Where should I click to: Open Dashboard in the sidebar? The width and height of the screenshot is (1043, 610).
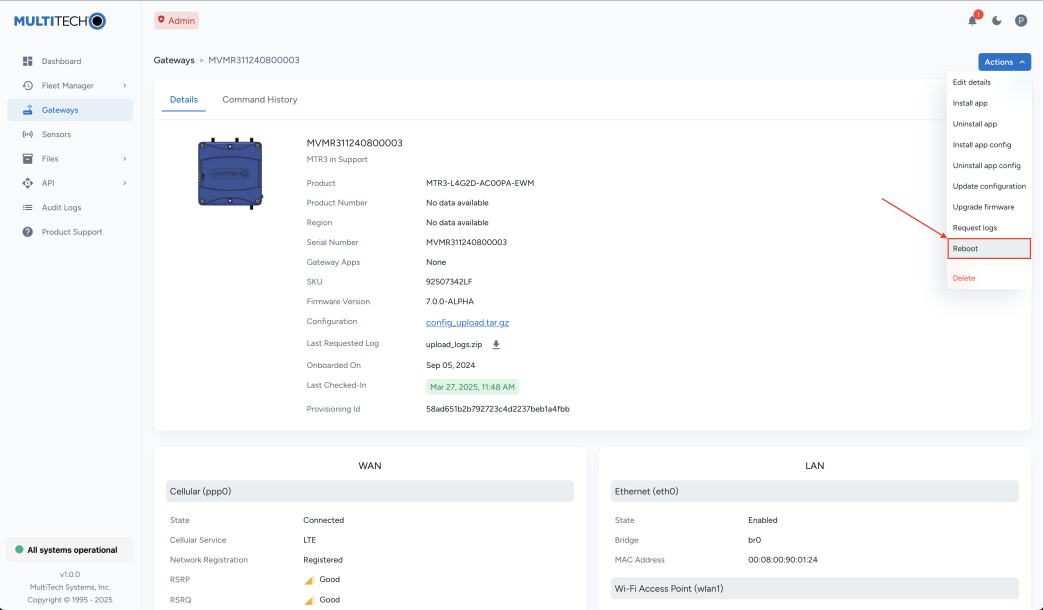click(70, 61)
